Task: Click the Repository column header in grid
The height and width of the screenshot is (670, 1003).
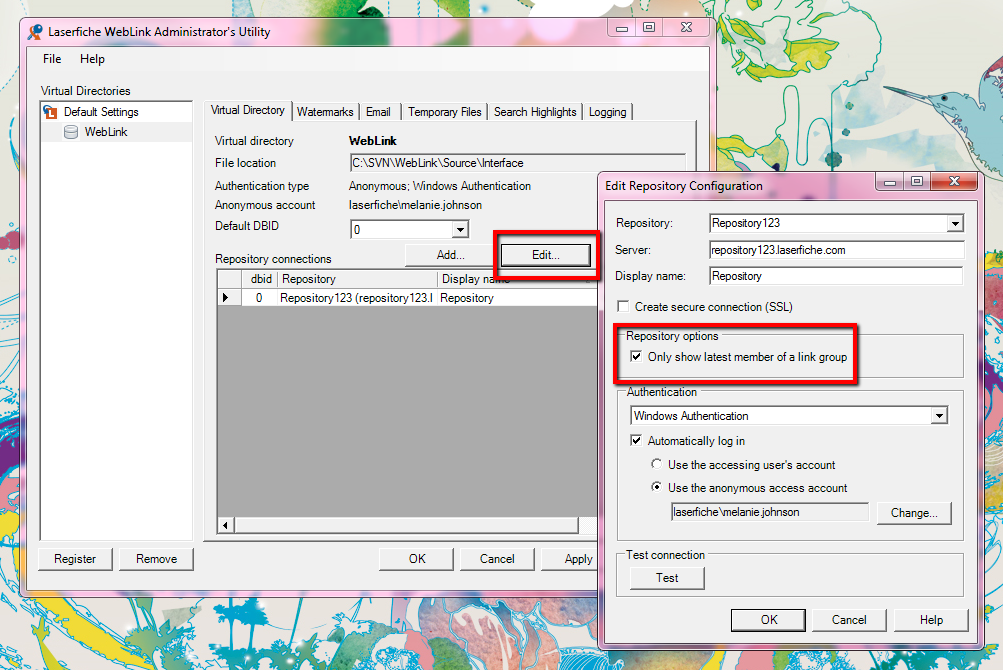Action: point(358,279)
